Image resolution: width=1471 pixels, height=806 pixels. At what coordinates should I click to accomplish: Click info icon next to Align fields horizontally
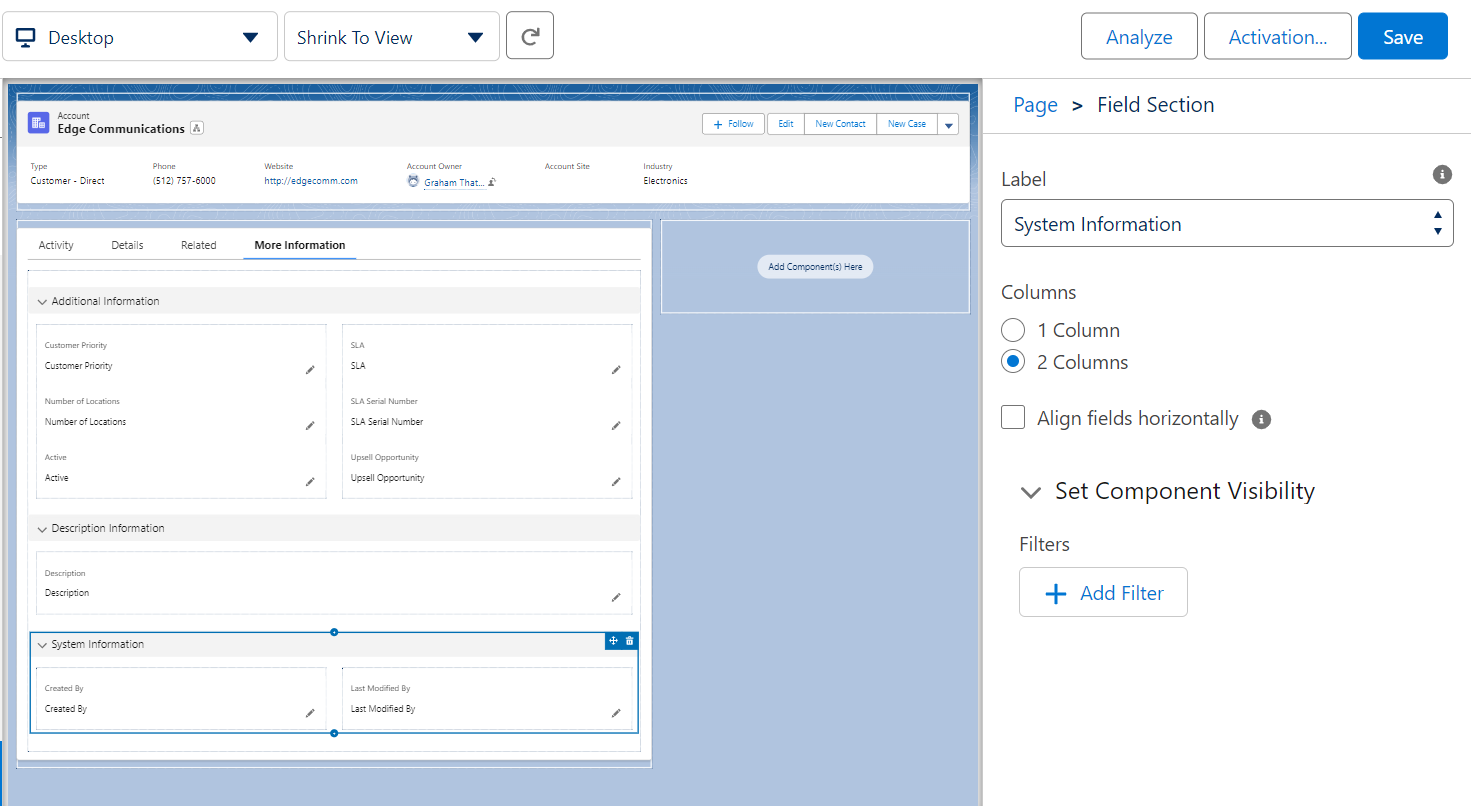1262,419
